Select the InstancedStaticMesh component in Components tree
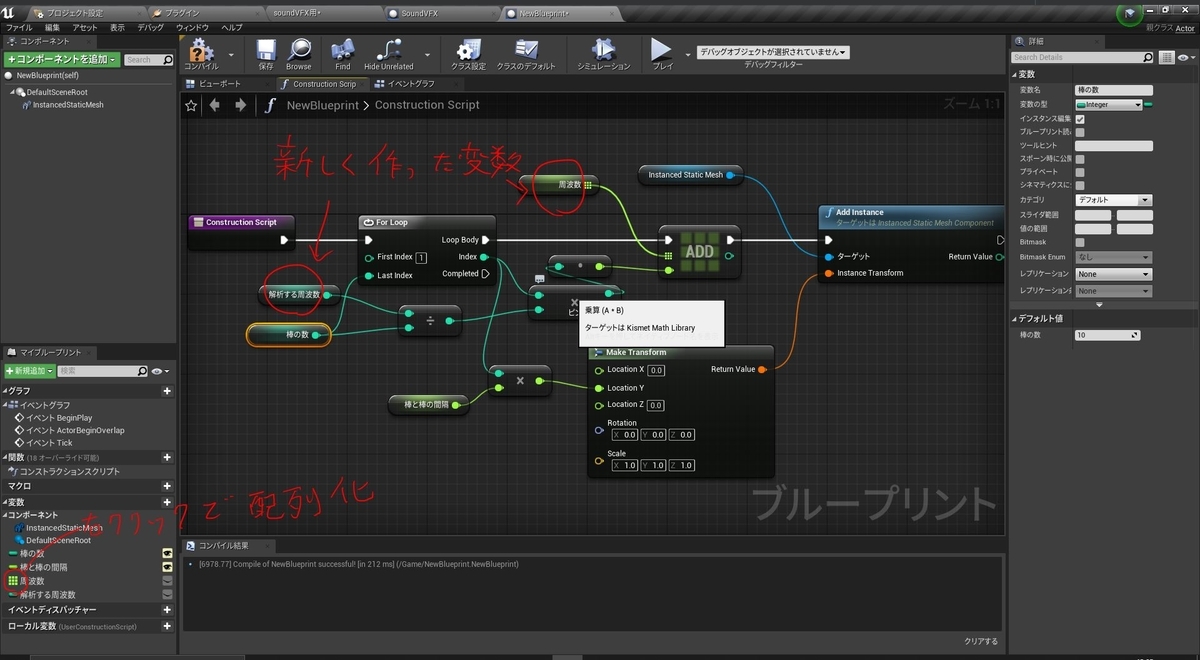The image size is (1200, 660). (67, 104)
